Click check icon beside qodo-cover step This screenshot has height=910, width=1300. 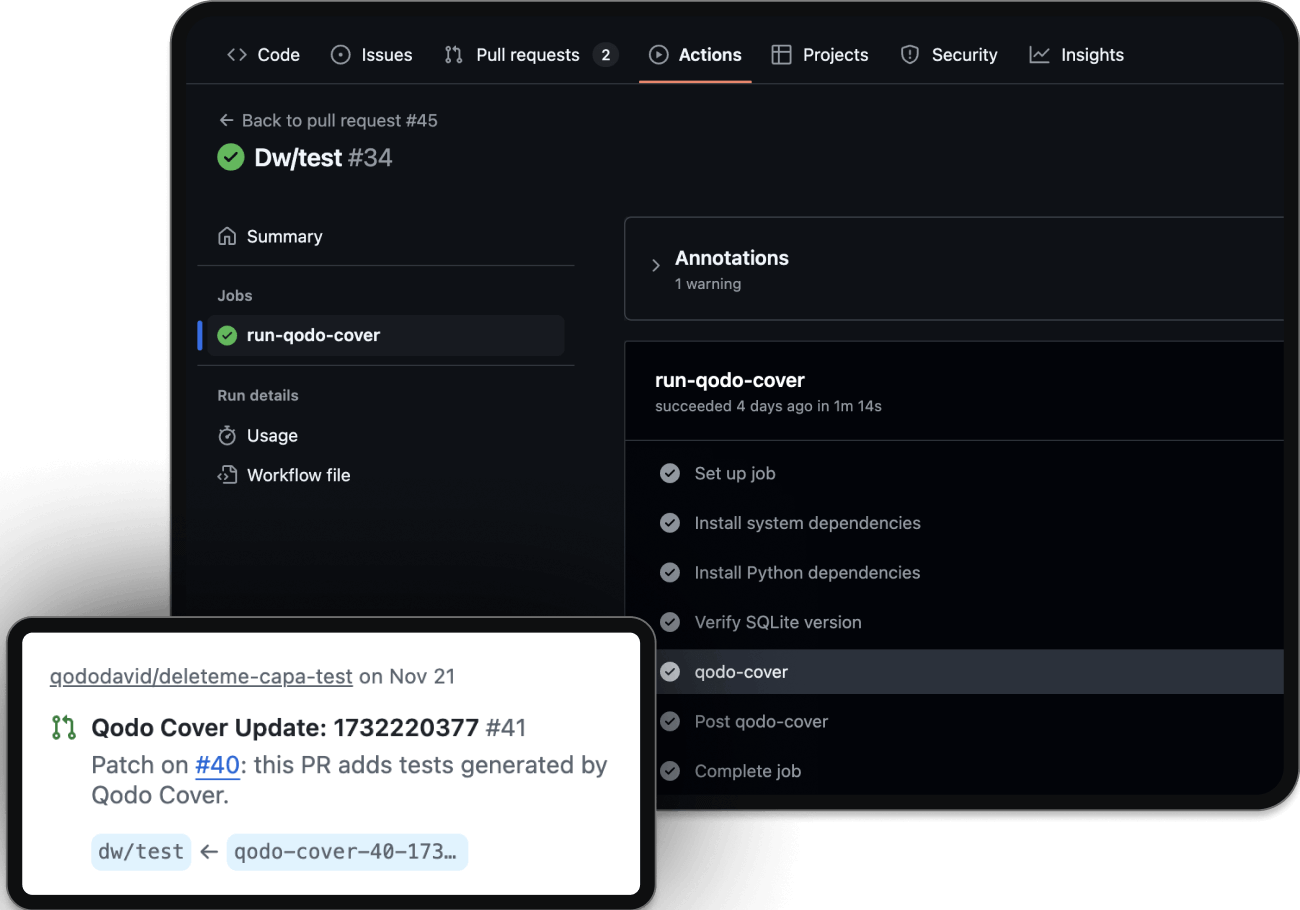click(670, 672)
